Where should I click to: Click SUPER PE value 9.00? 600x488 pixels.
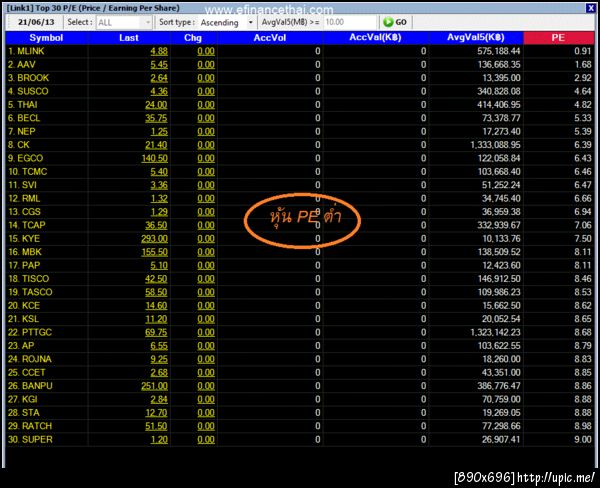pyautogui.click(x=583, y=440)
